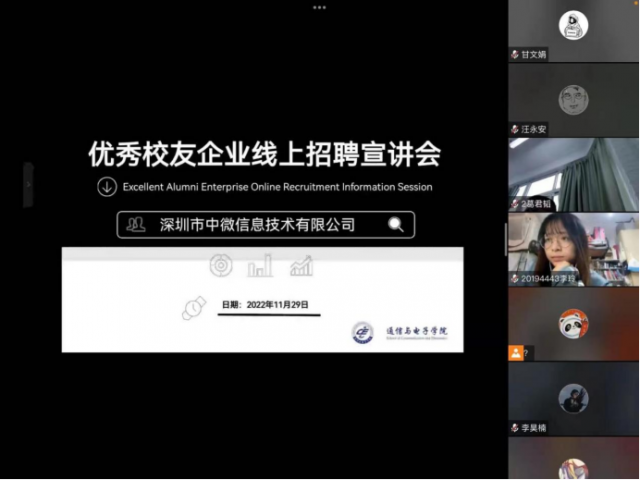
Task: Click the muted mic icon beside 李昊楠
Action: (x=515, y=428)
